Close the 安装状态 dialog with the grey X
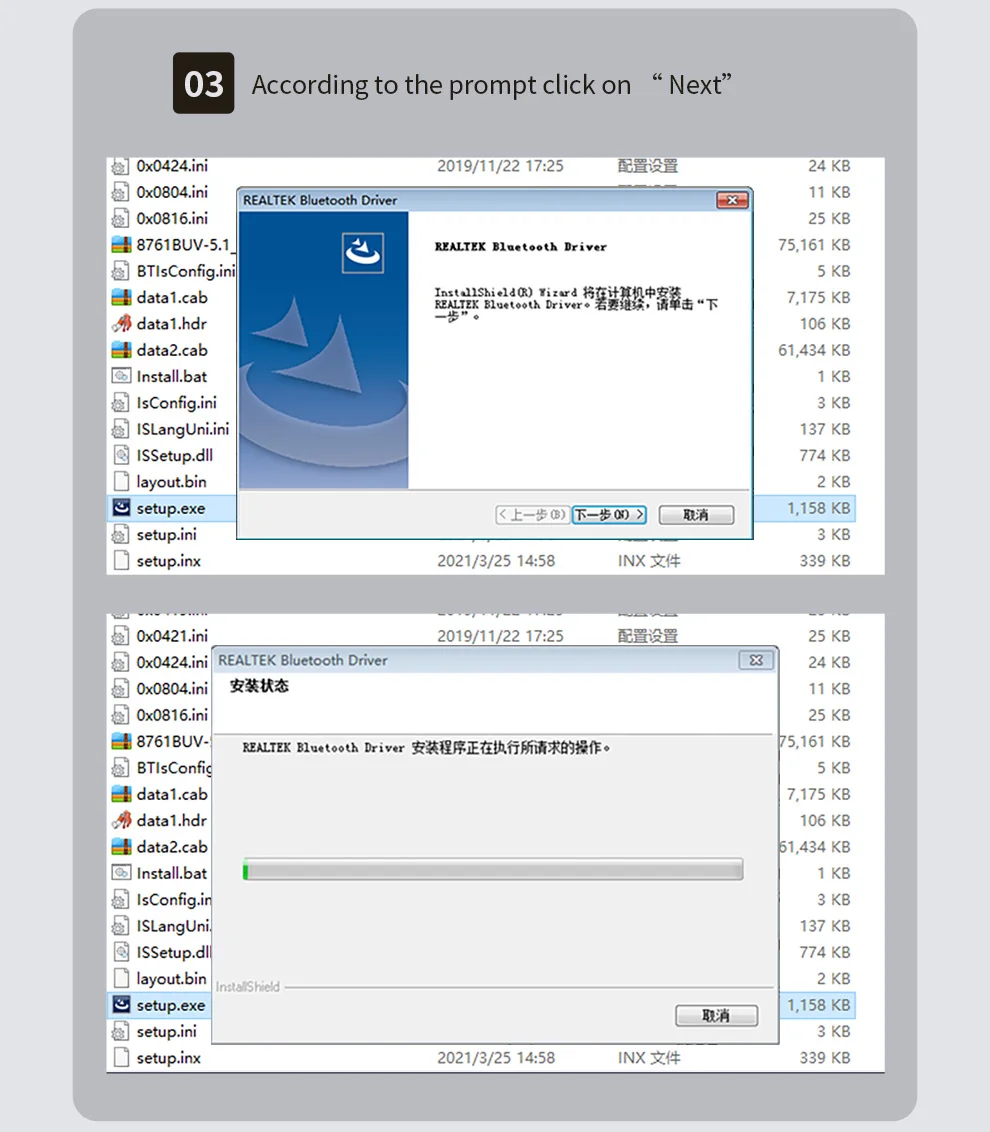This screenshot has width=990, height=1132. pos(756,660)
